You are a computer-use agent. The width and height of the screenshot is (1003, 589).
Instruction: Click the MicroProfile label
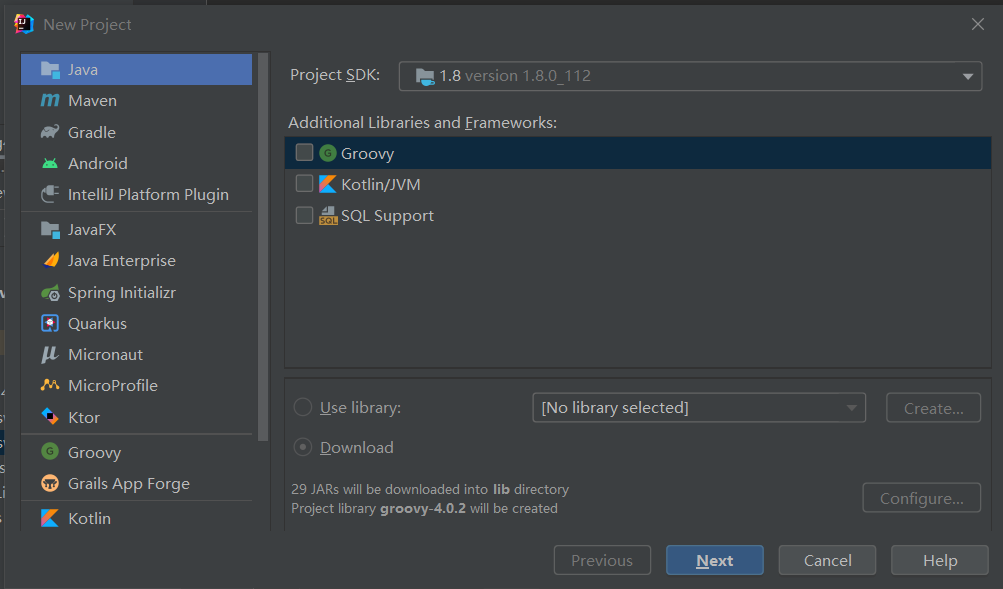[x=113, y=386]
